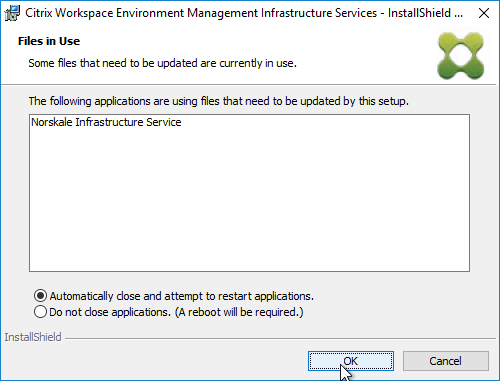Select Norskale Infrastructure Service in the list
Viewport: 500px width, 381px height.
pyautogui.click(x=106, y=122)
